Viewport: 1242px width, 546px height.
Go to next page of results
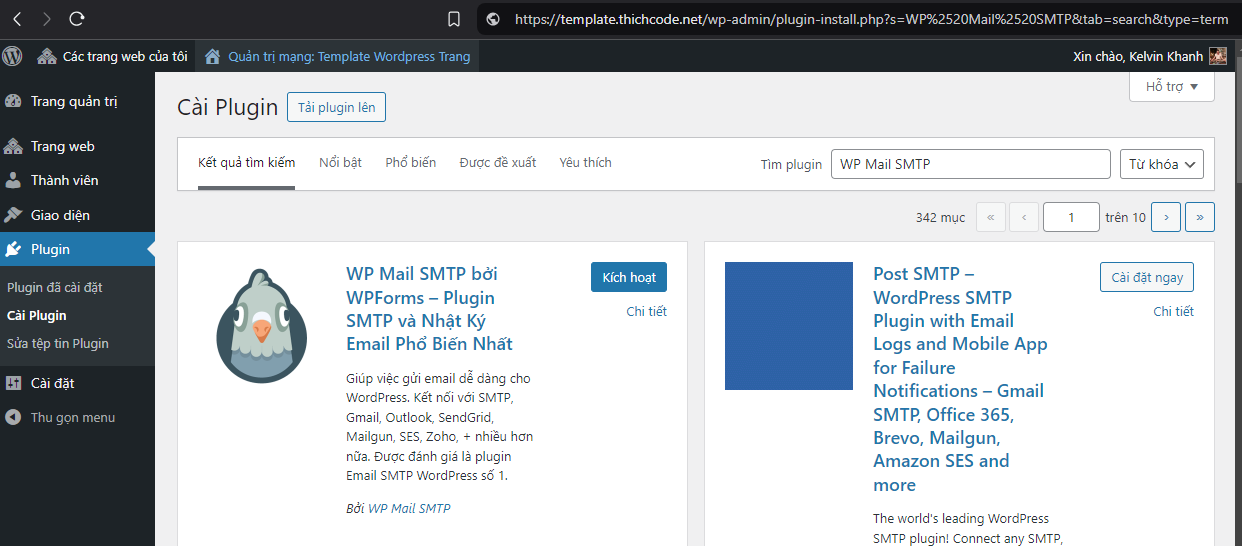(x=1166, y=217)
